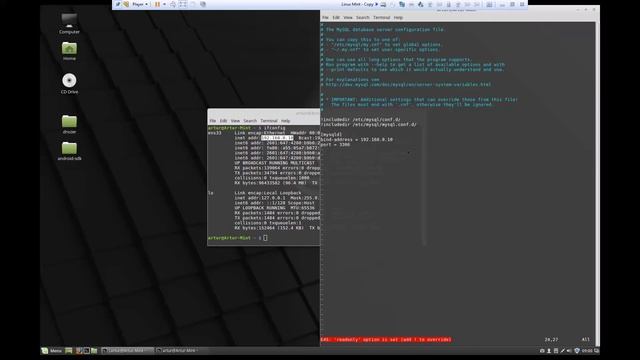Viewport: 640px width, 360px height.
Task: Click the Link encap:Local Loopback line
Action: coord(268,193)
